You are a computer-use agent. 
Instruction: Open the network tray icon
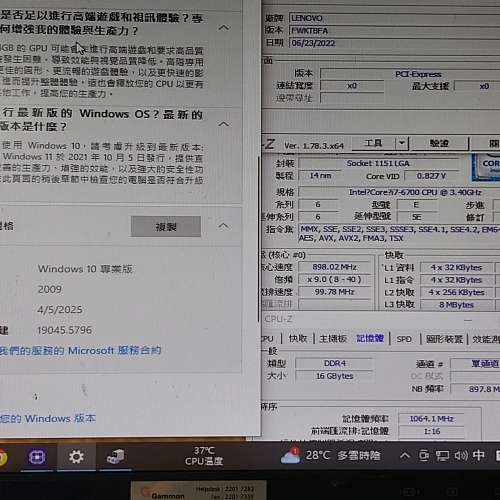[x=443, y=456]
